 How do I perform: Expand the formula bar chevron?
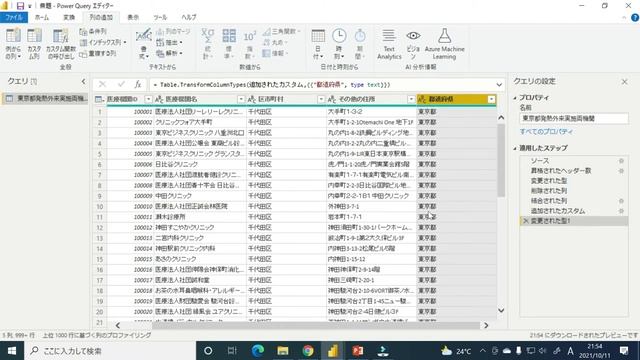[x=499, y=85]
